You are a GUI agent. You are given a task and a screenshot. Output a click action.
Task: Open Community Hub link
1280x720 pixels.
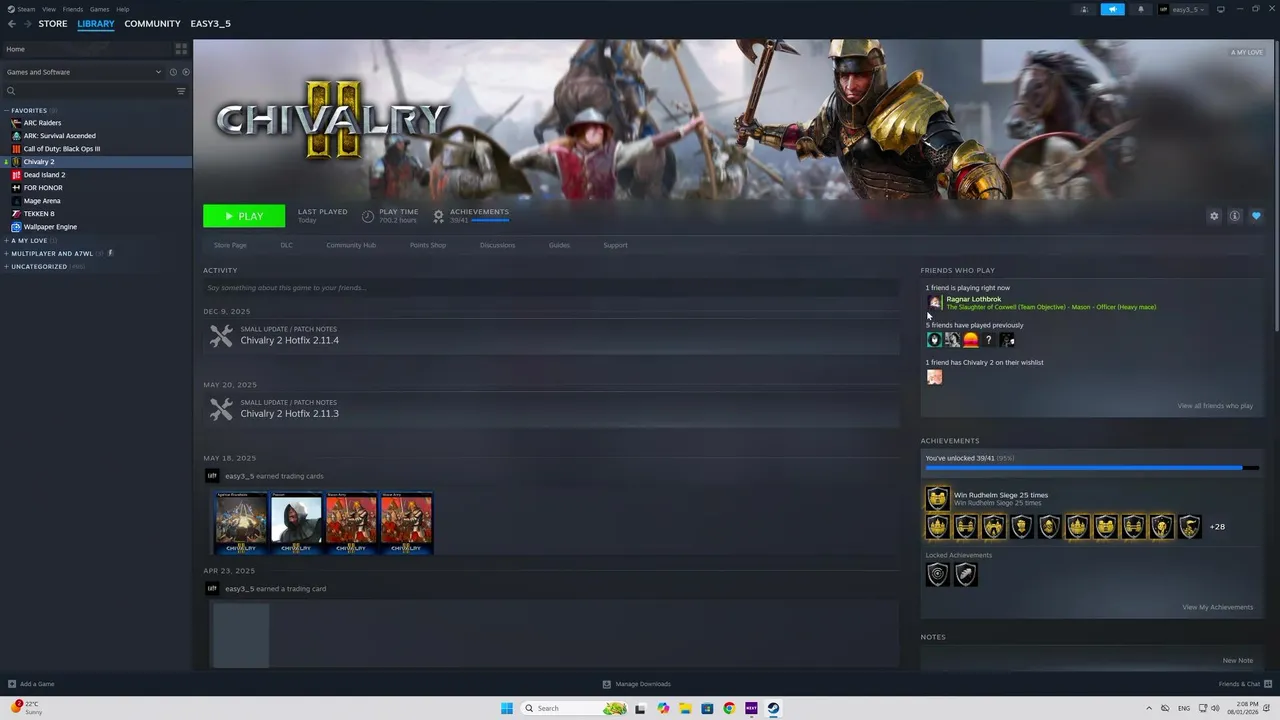tap(351, 245)
